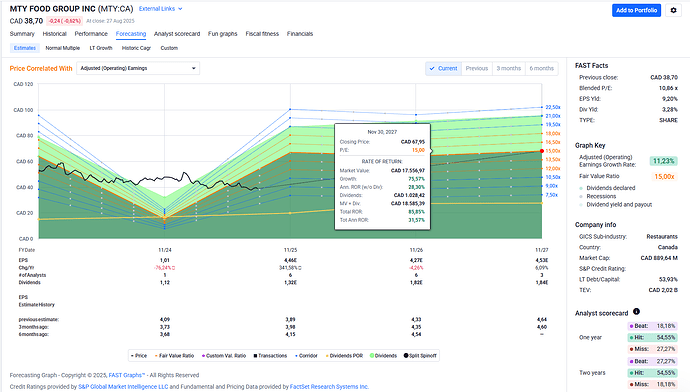Select the Forecasting tab
690x392 pixels.
(x=131, y=34)
